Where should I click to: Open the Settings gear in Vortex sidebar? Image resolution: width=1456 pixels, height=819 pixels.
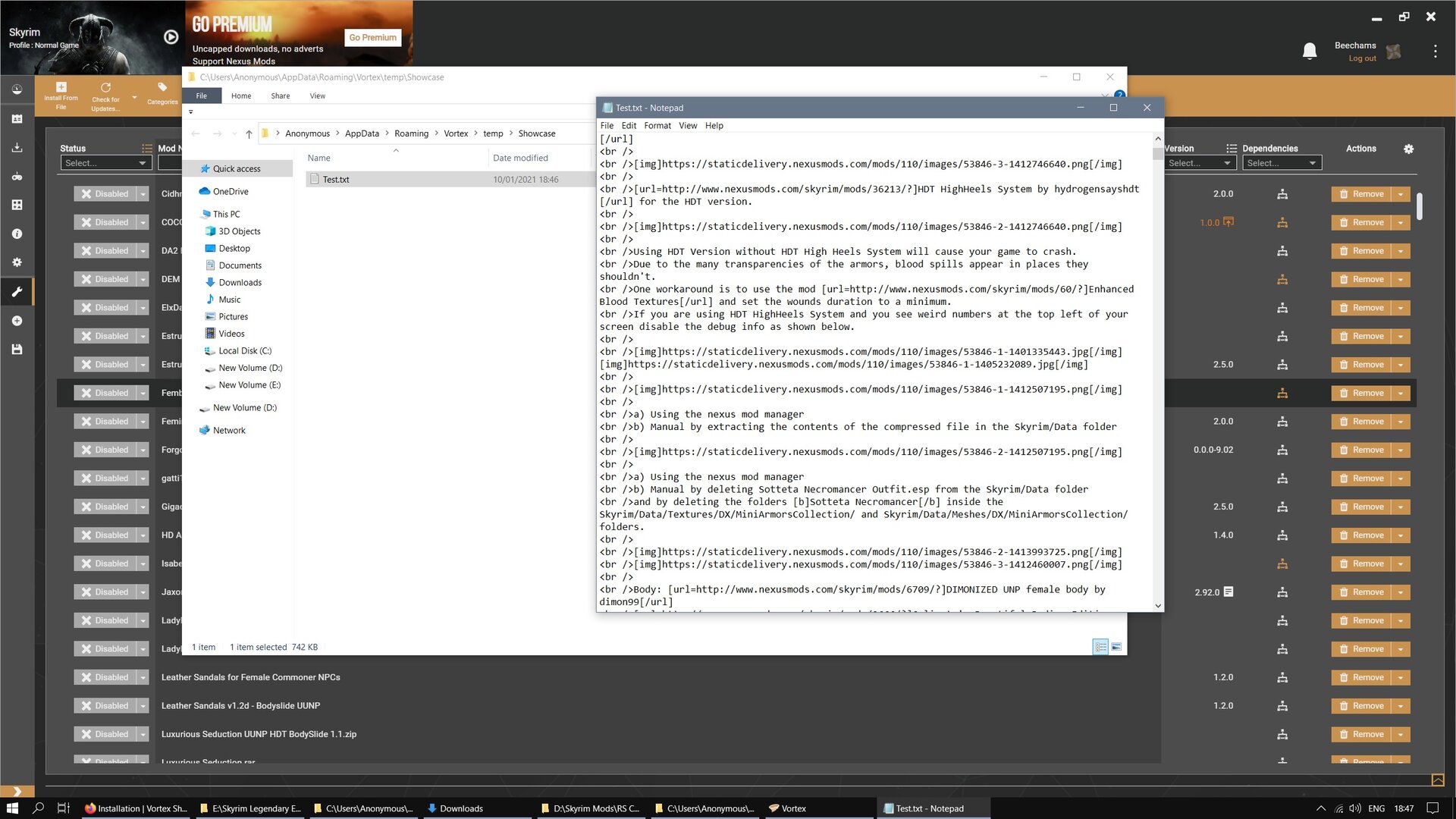(17, 262)
